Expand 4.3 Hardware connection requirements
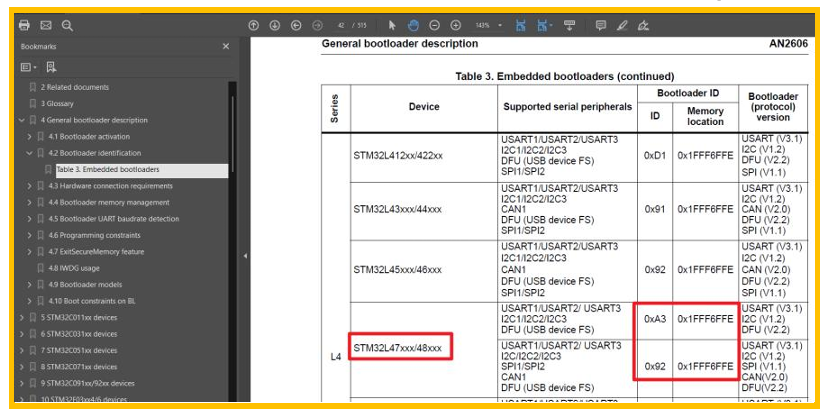Screen dimensions: 825x414 (x=29, y=186)
